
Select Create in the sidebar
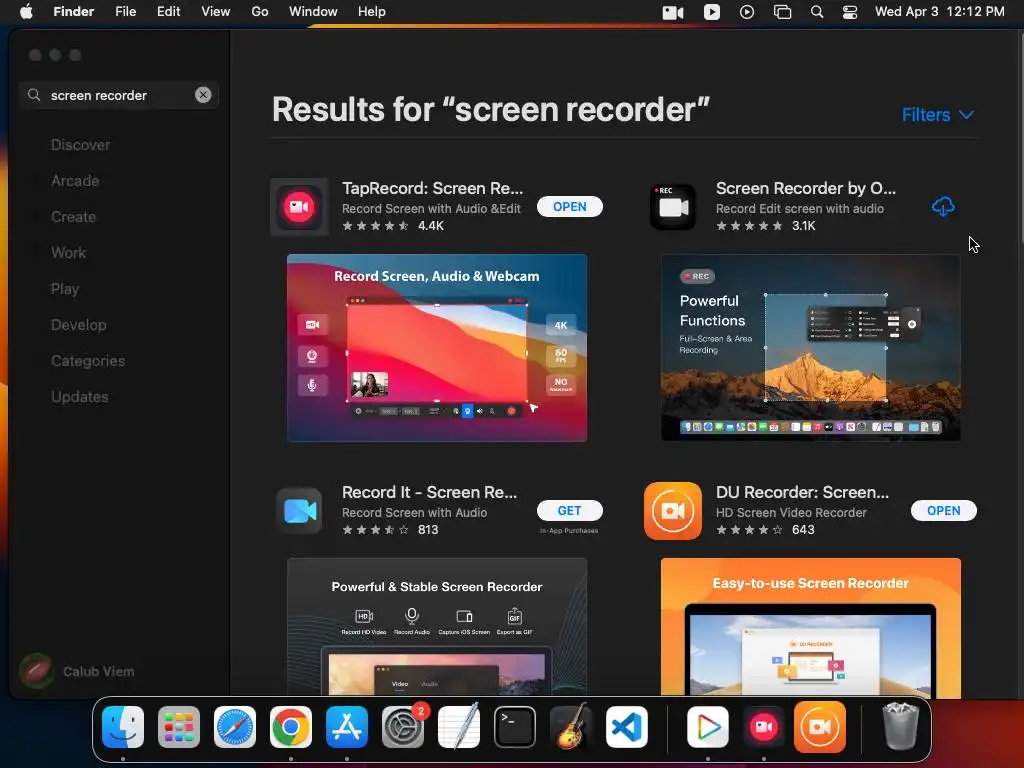(x=73, y=217)
